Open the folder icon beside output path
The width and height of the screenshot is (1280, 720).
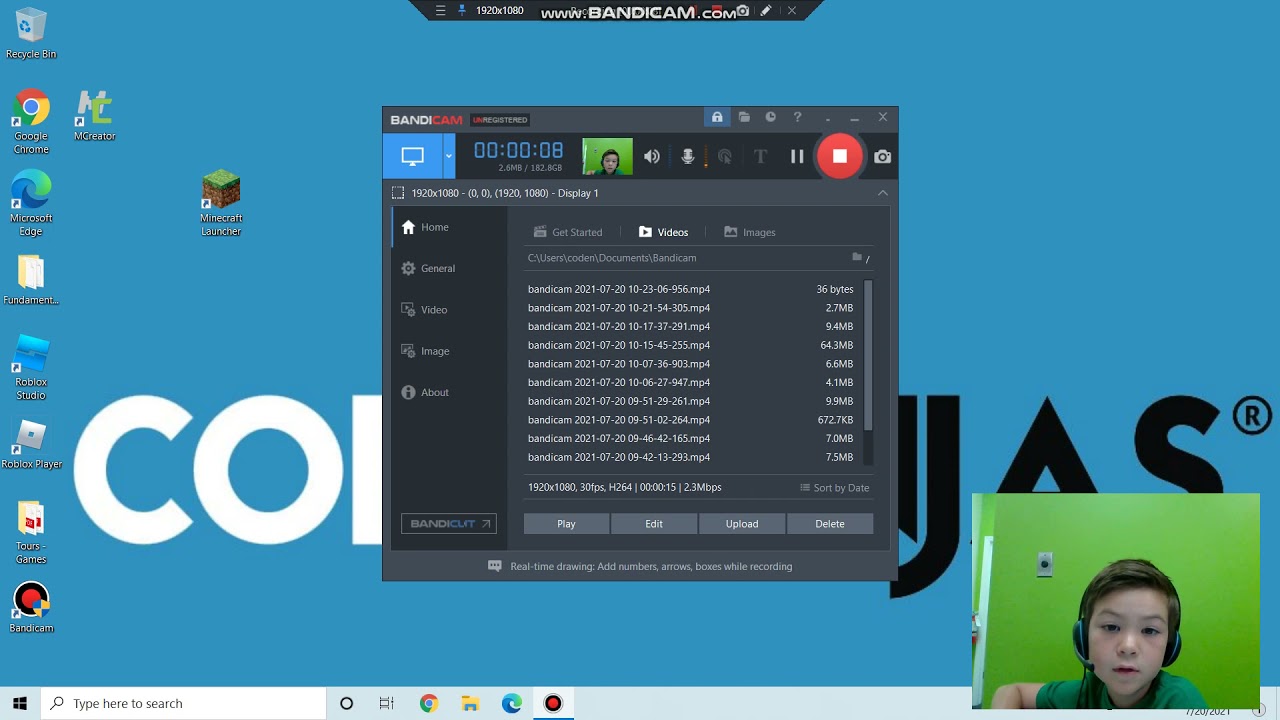tap(857, 257)
